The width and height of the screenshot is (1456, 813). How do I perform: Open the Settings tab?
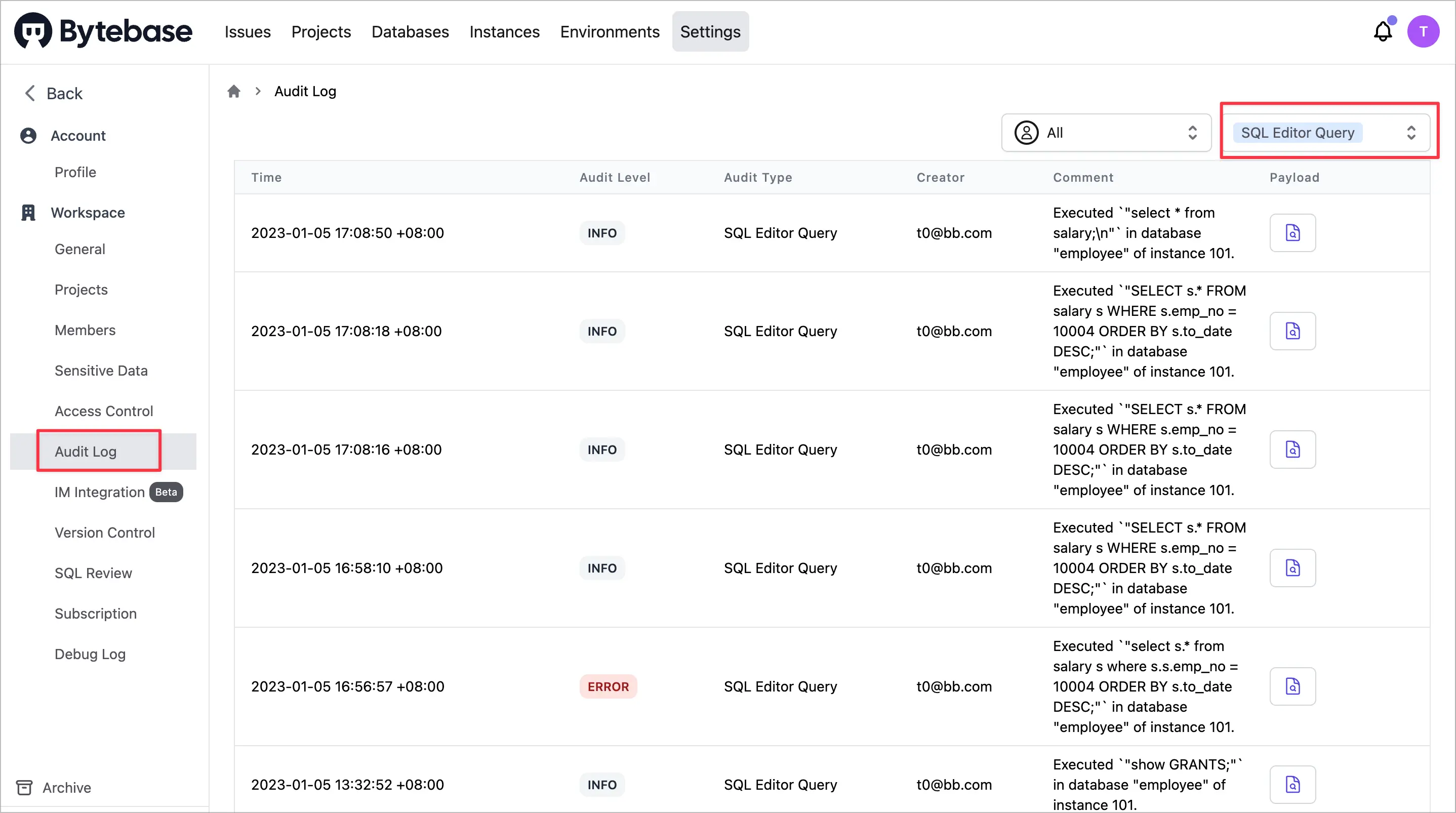(x=710, y=32)
